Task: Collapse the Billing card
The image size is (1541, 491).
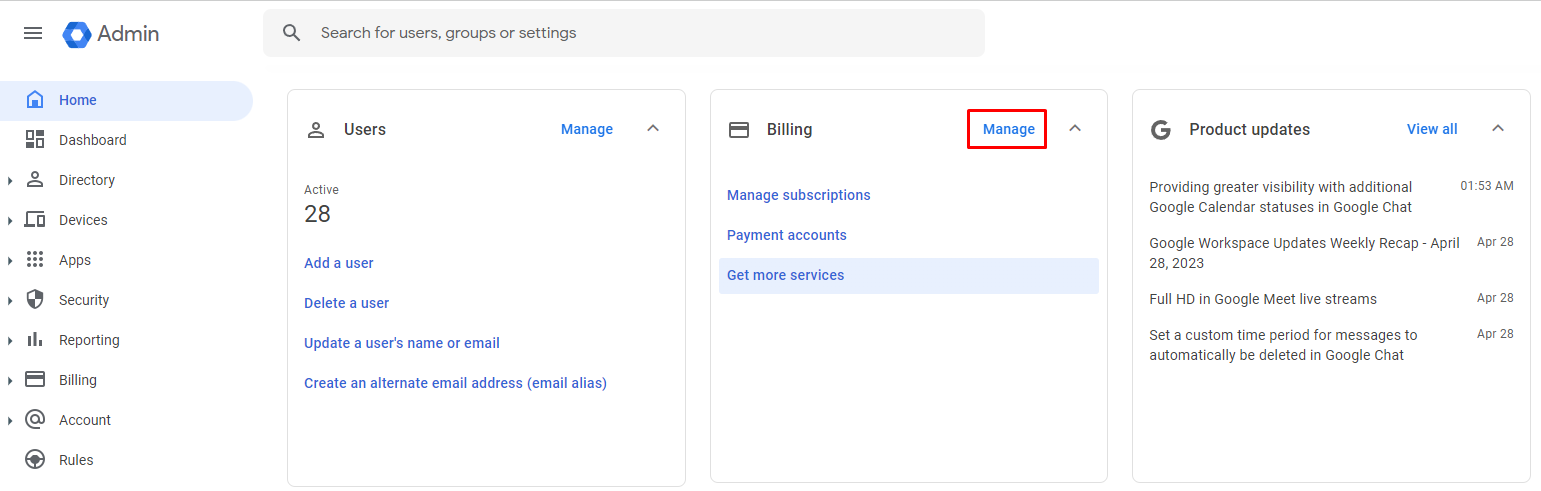Action: pos(1075,129)
